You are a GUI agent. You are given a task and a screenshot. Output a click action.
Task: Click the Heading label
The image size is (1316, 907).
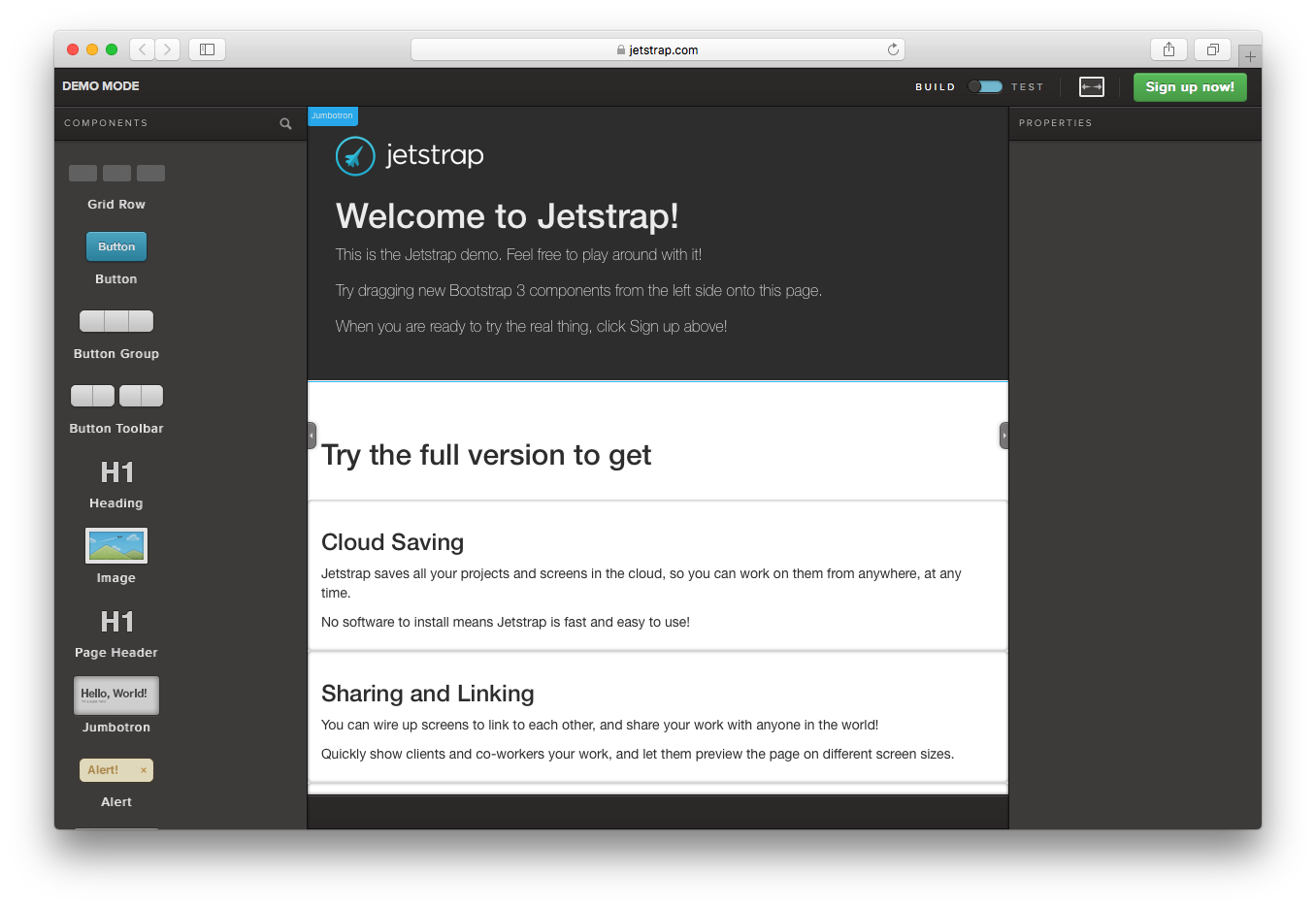(x=116, y=503)
